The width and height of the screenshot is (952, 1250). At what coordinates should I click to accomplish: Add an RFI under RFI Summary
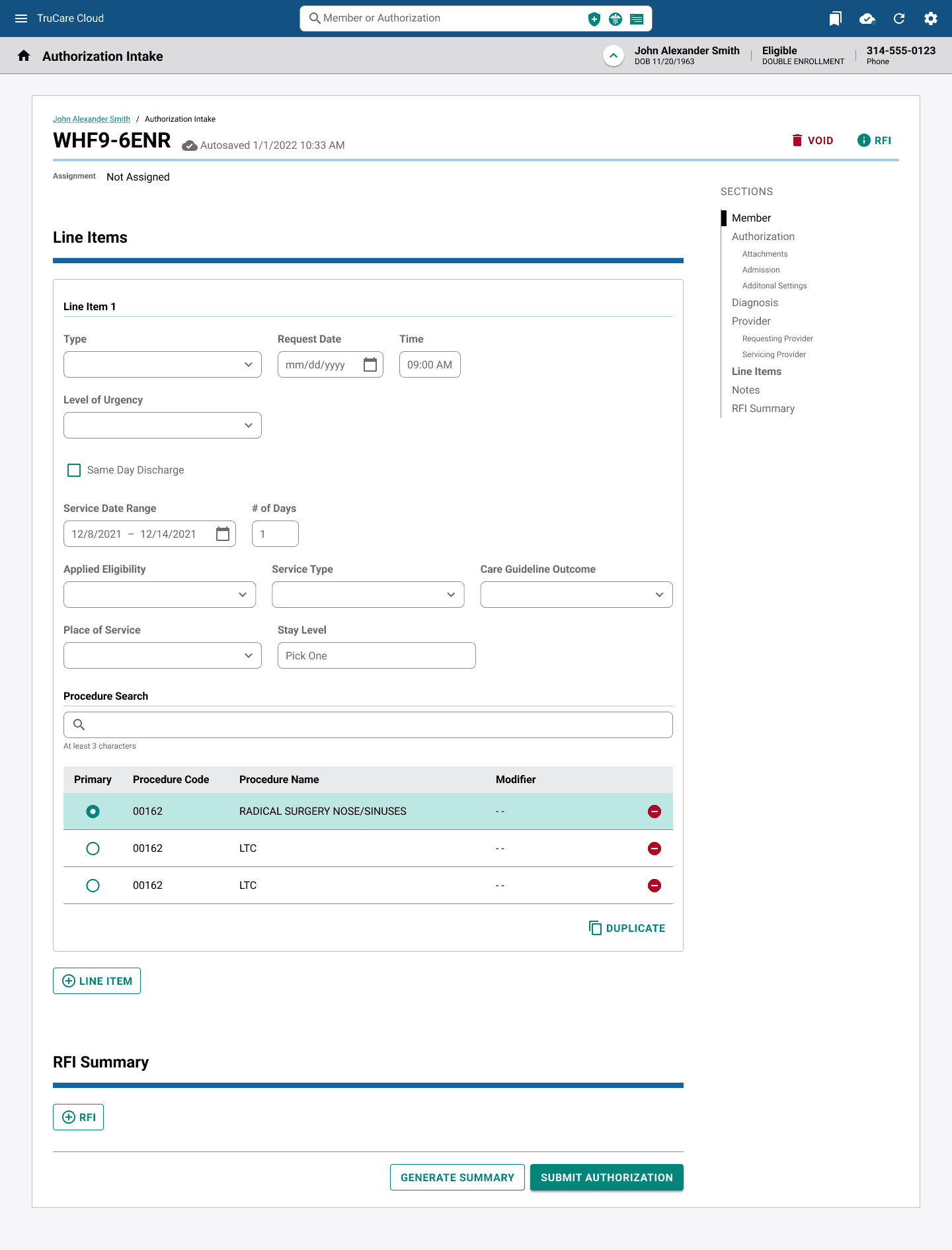78,1117
